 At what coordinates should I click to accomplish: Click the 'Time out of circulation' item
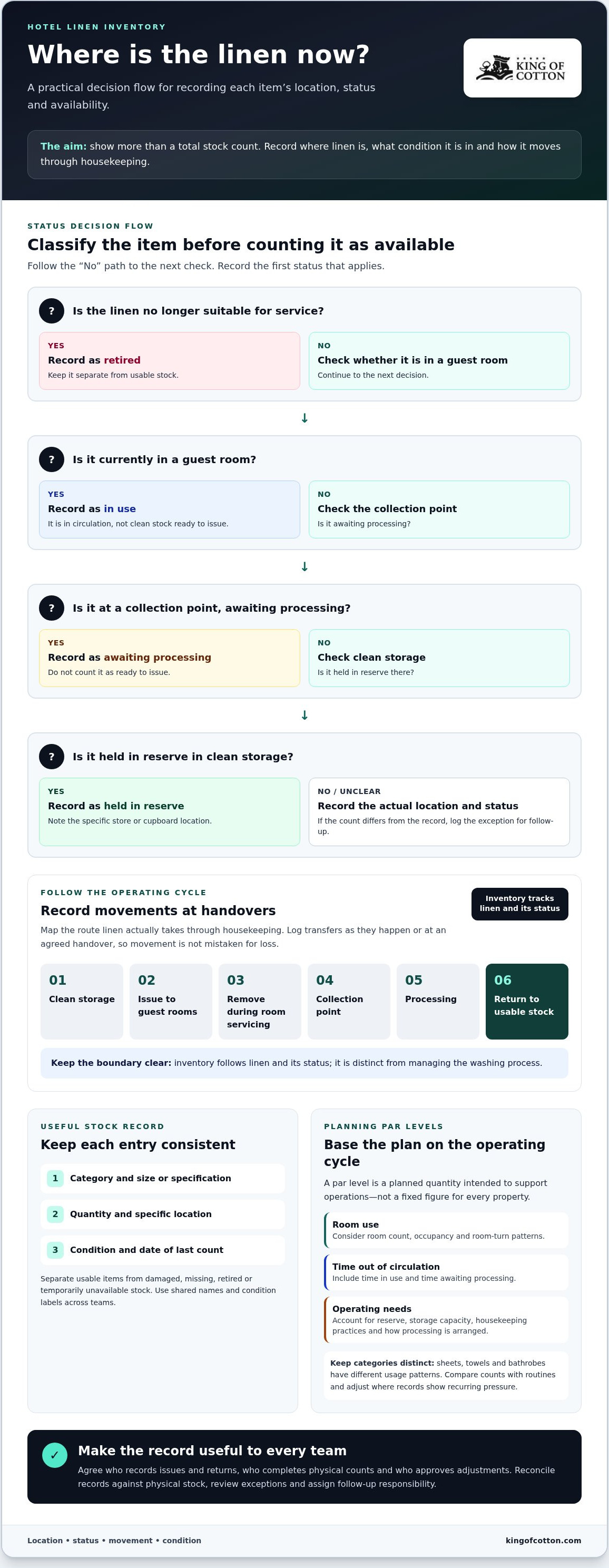[447, 1271]
